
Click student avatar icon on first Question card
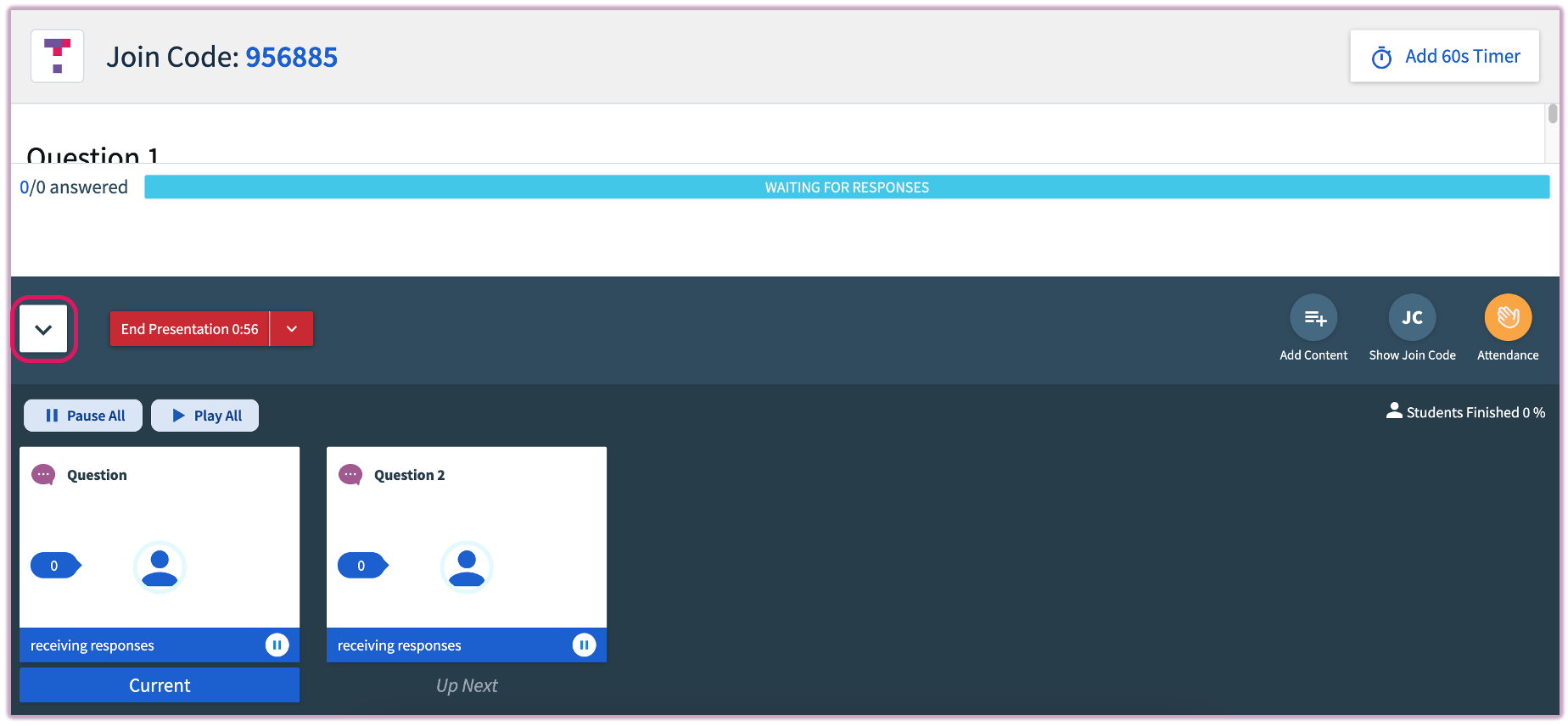coord(160,567)
